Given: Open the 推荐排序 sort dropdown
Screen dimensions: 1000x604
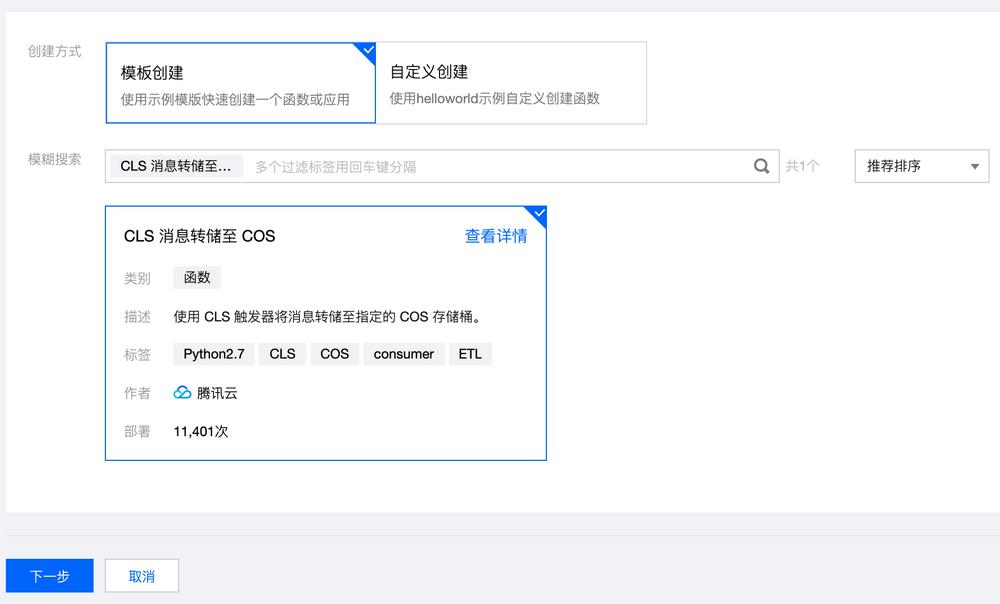Looking at the screenshot, I should coord(922,166).
